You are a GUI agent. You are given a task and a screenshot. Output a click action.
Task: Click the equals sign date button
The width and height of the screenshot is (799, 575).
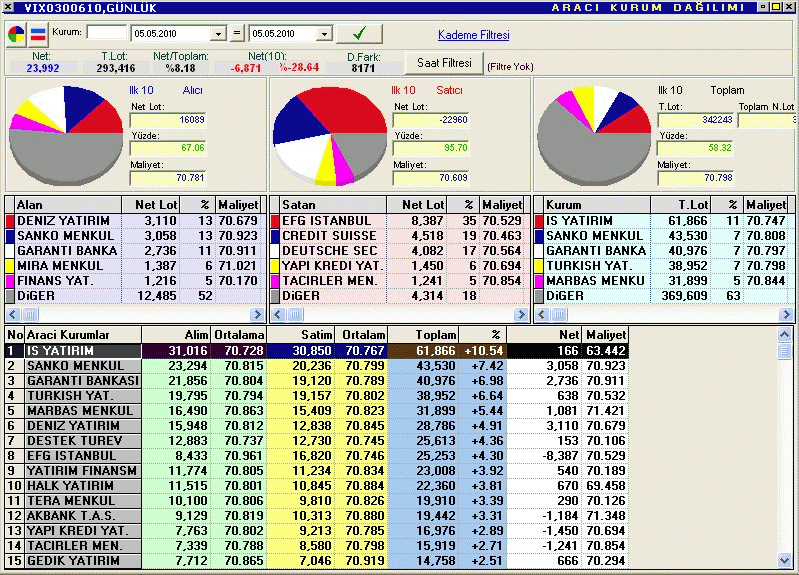(237, 33)
